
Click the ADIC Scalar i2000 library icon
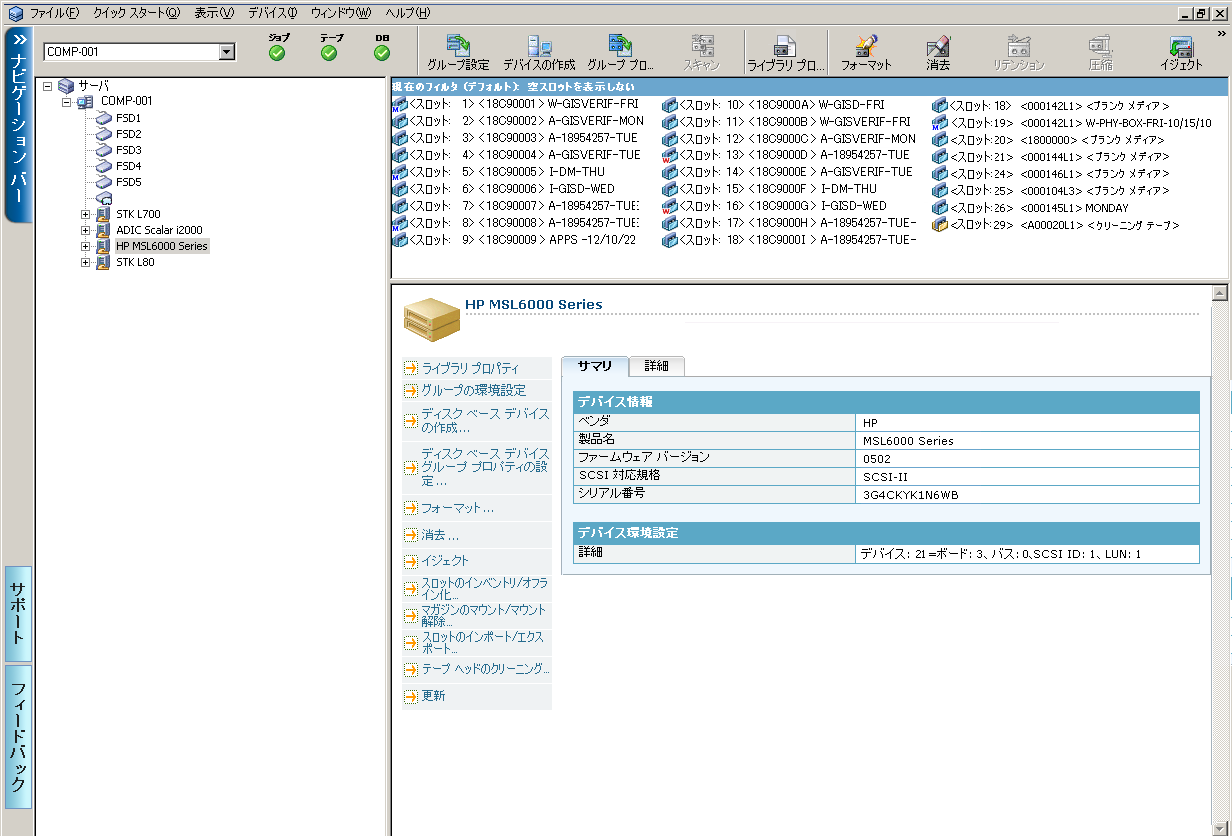pos(103,230)
